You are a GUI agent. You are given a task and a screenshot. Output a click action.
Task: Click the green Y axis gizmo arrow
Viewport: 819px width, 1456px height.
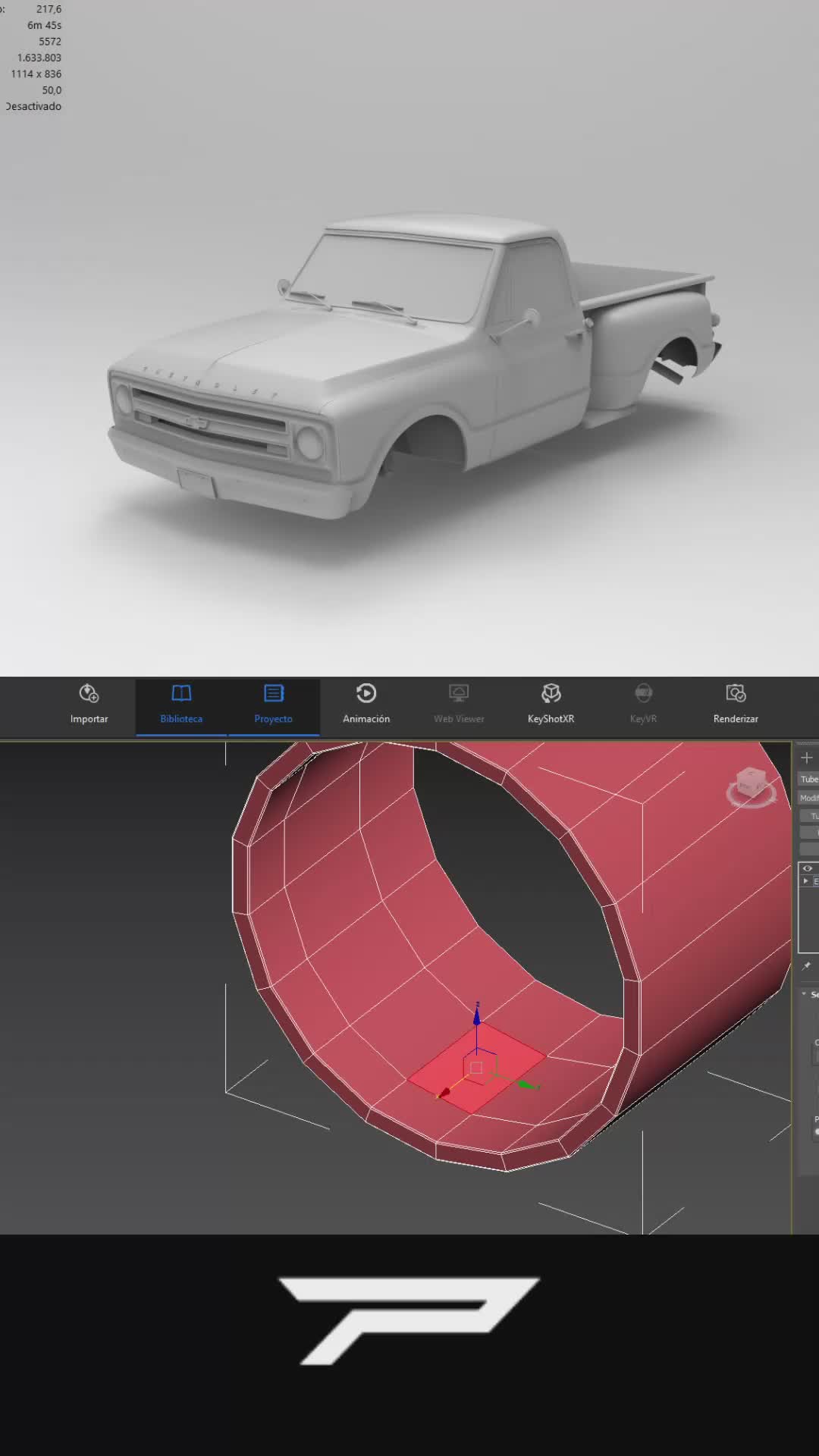pos(526,1085)
